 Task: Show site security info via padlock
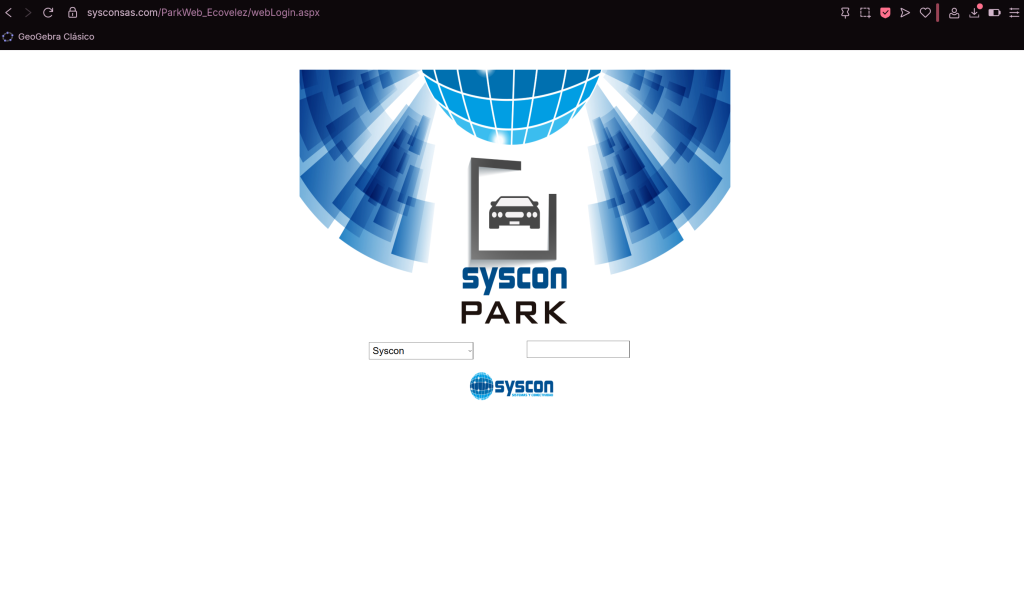pos(72,12)
